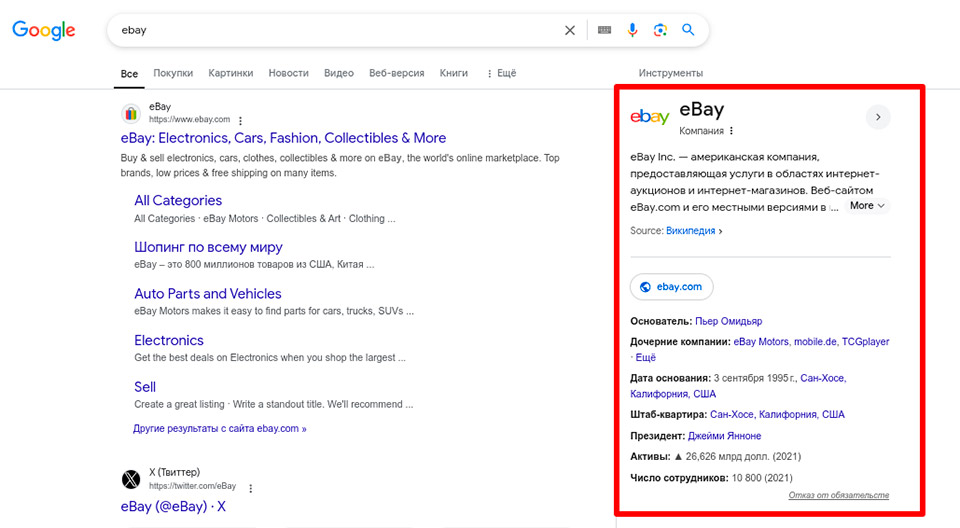The width and height of the screenshot is (960, 528).
Task: Open the Книги tab
Action: [x=454, y=73]
